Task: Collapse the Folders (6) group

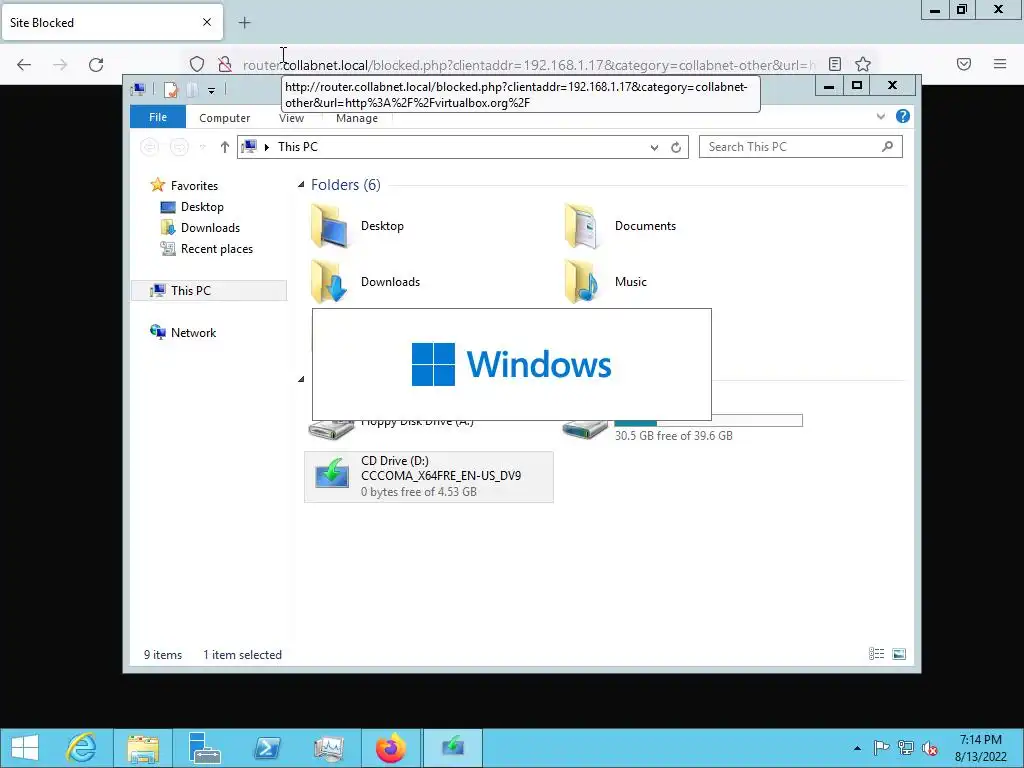Action: click(x=300, y=185)
